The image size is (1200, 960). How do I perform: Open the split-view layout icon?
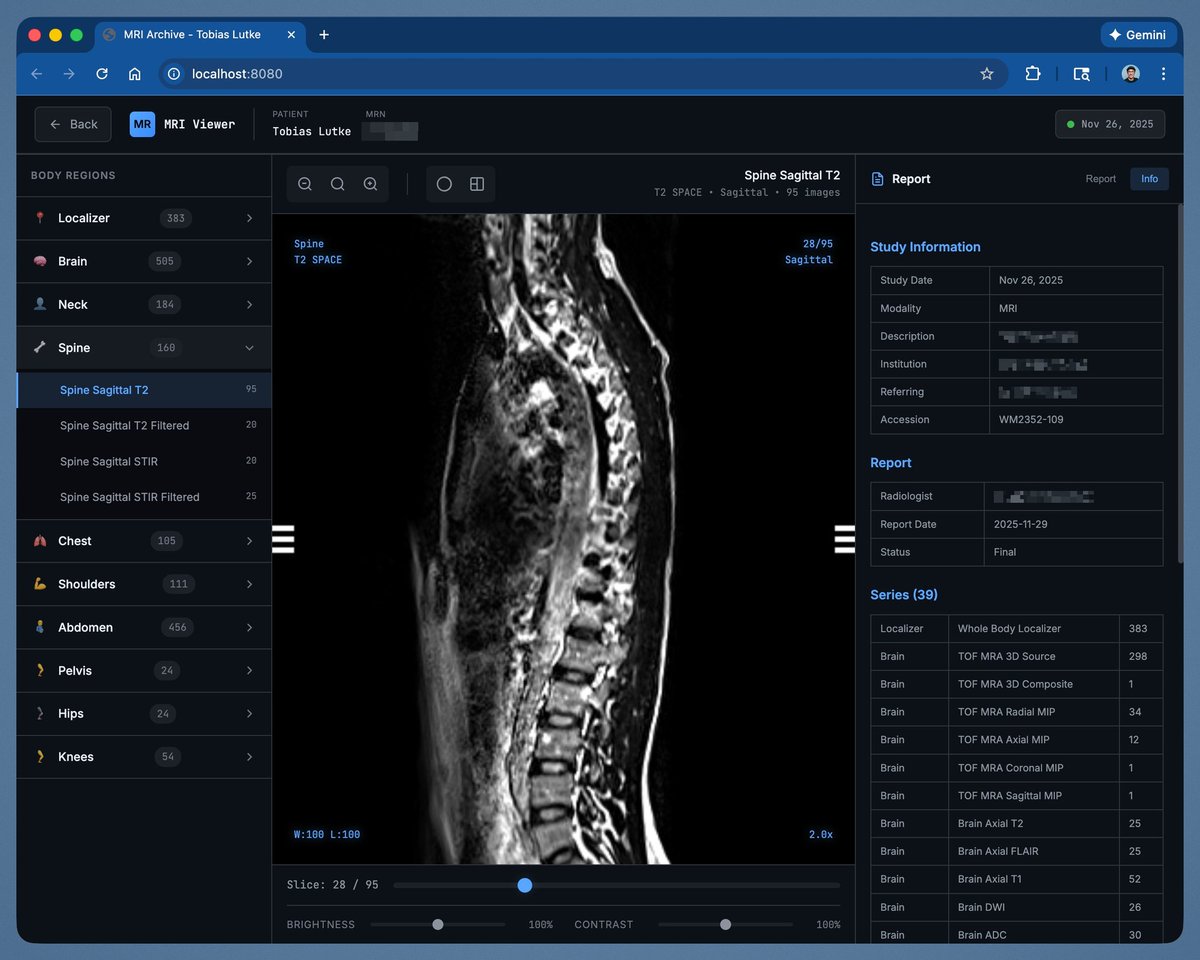(x=476, y=184)
